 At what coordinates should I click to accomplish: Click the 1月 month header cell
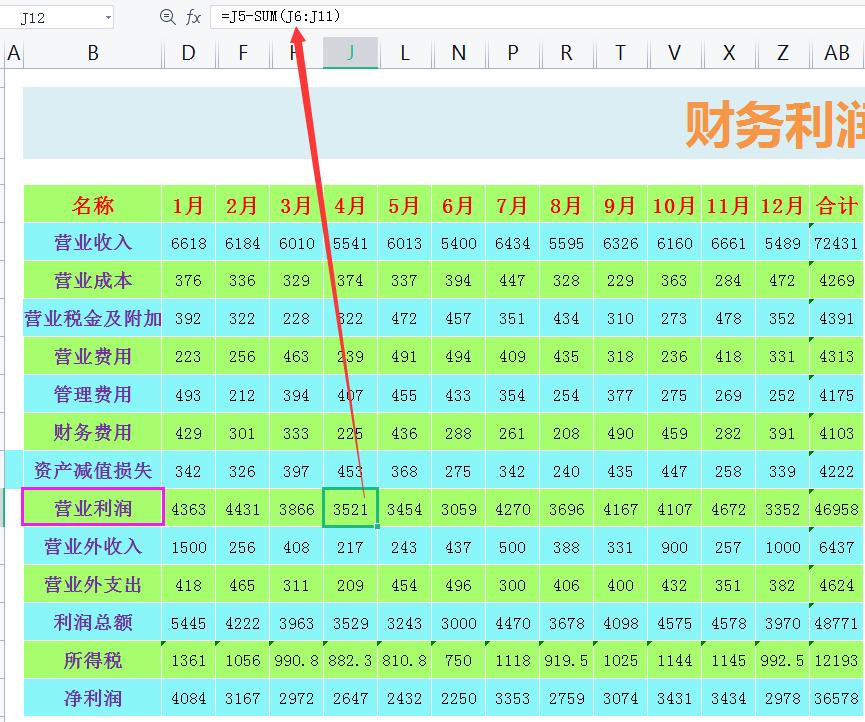coord(188,205)
